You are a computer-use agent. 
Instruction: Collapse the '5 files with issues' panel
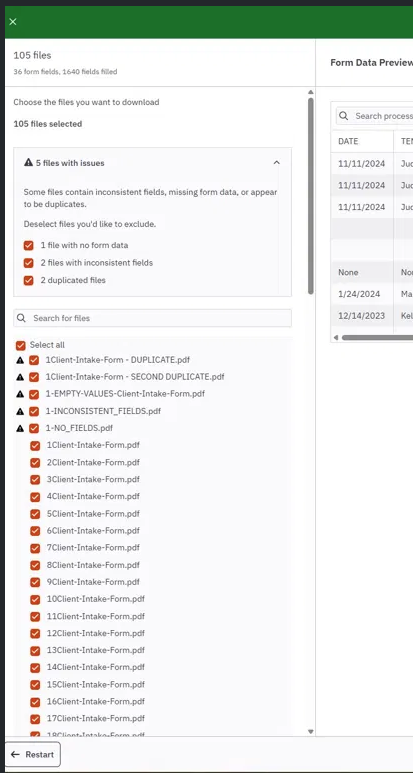point(276,163)
